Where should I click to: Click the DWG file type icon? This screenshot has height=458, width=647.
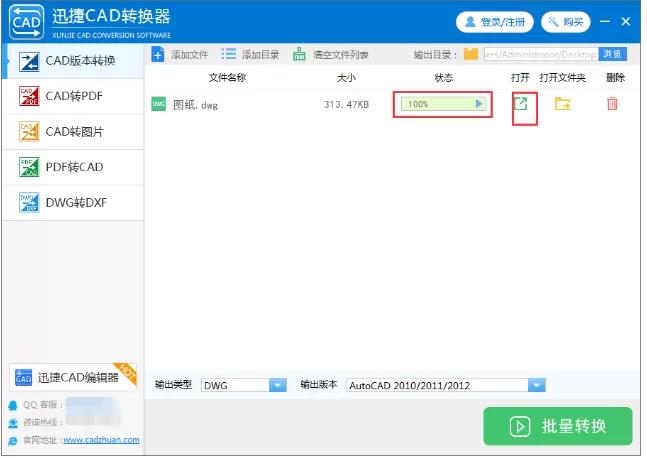158,104
